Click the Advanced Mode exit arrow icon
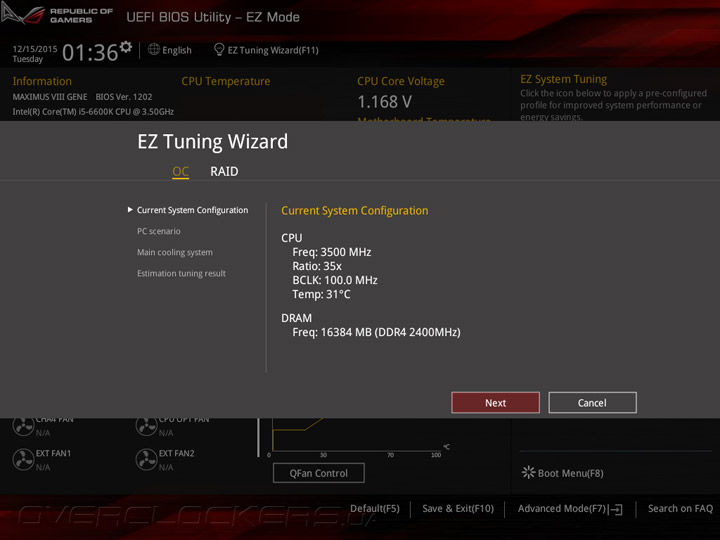 coord(617,509)
